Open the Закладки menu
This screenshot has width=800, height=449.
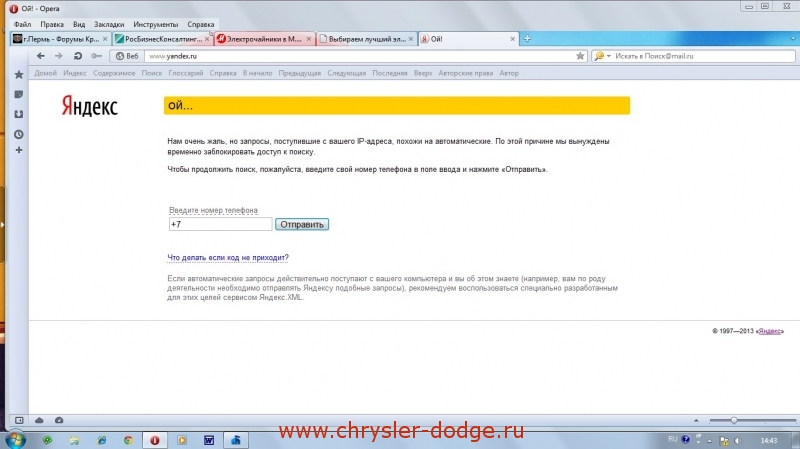point(109,24)
